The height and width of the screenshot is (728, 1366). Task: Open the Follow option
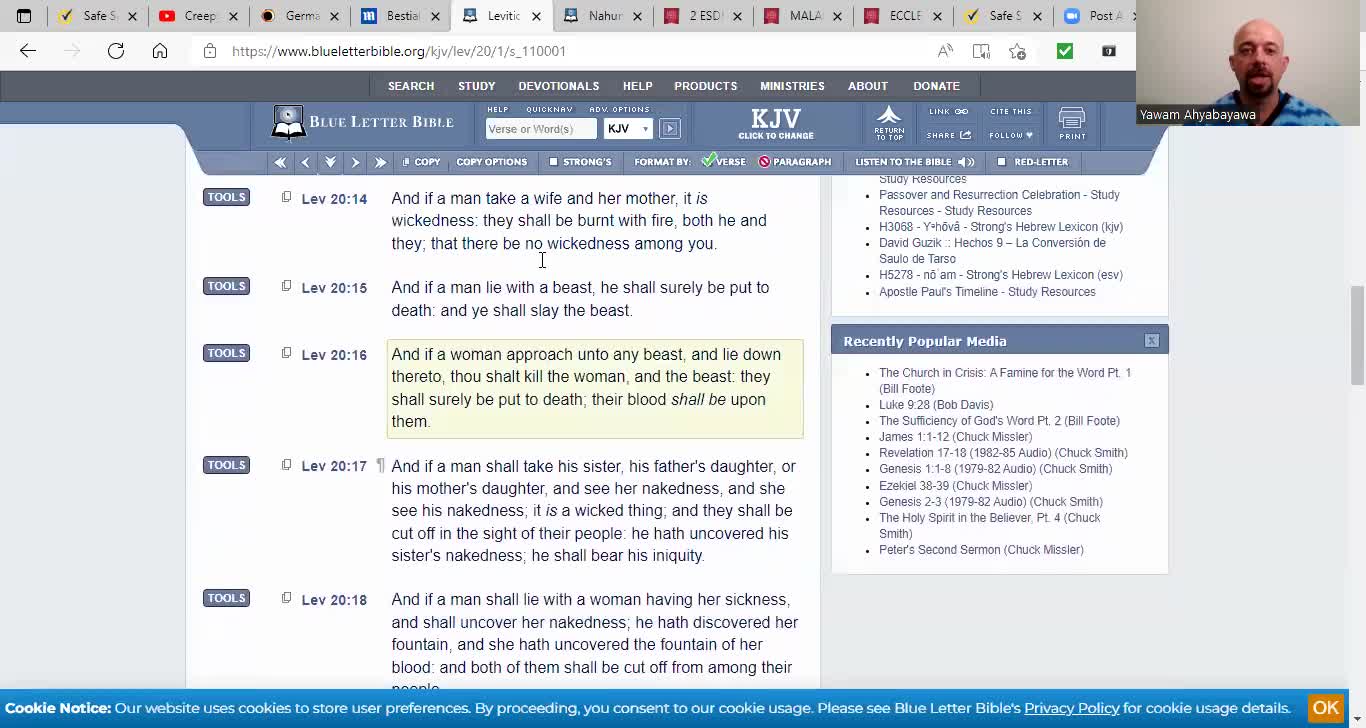(1011, 135)
